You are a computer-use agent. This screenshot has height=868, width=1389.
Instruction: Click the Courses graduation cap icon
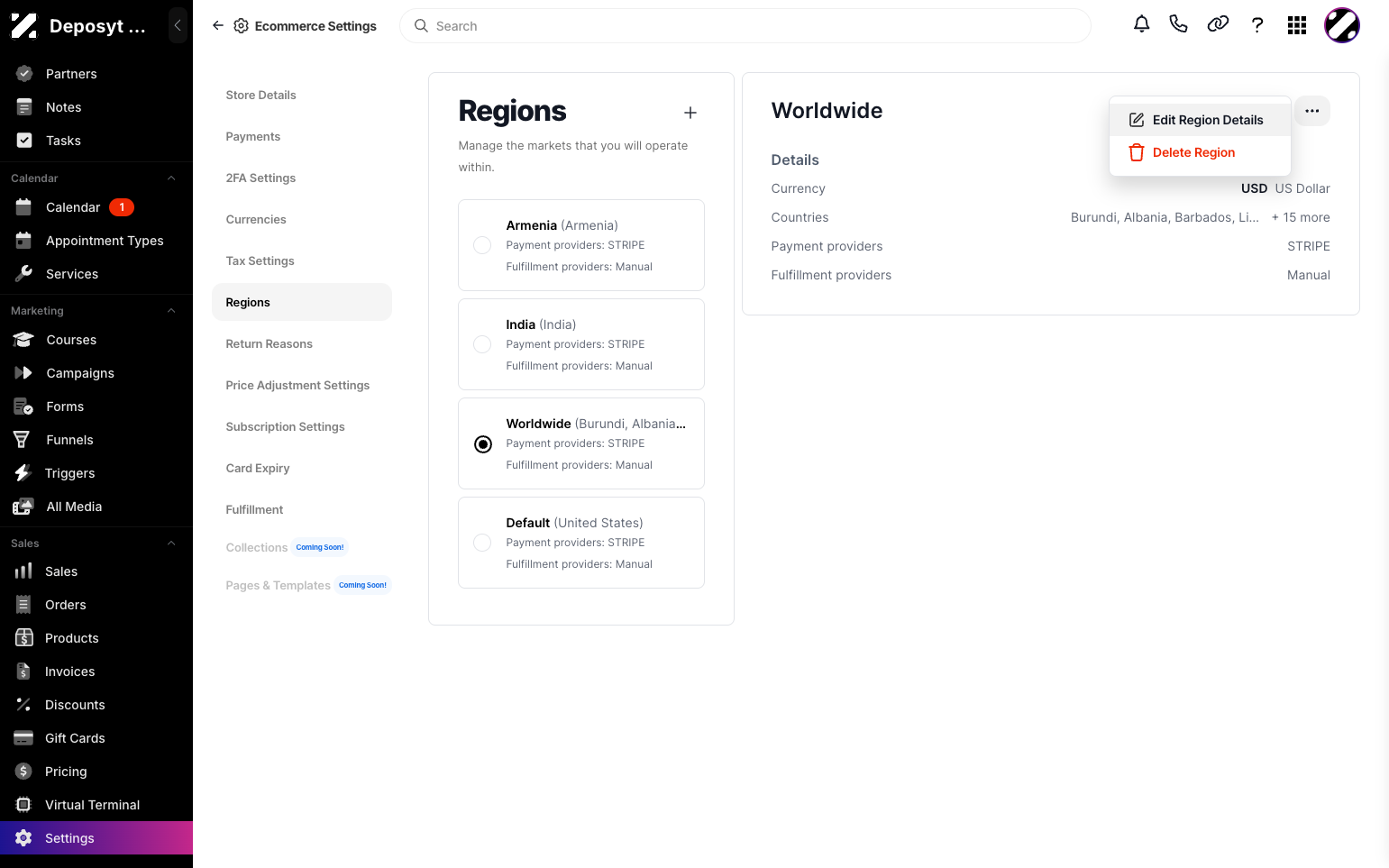pos(23,340)
